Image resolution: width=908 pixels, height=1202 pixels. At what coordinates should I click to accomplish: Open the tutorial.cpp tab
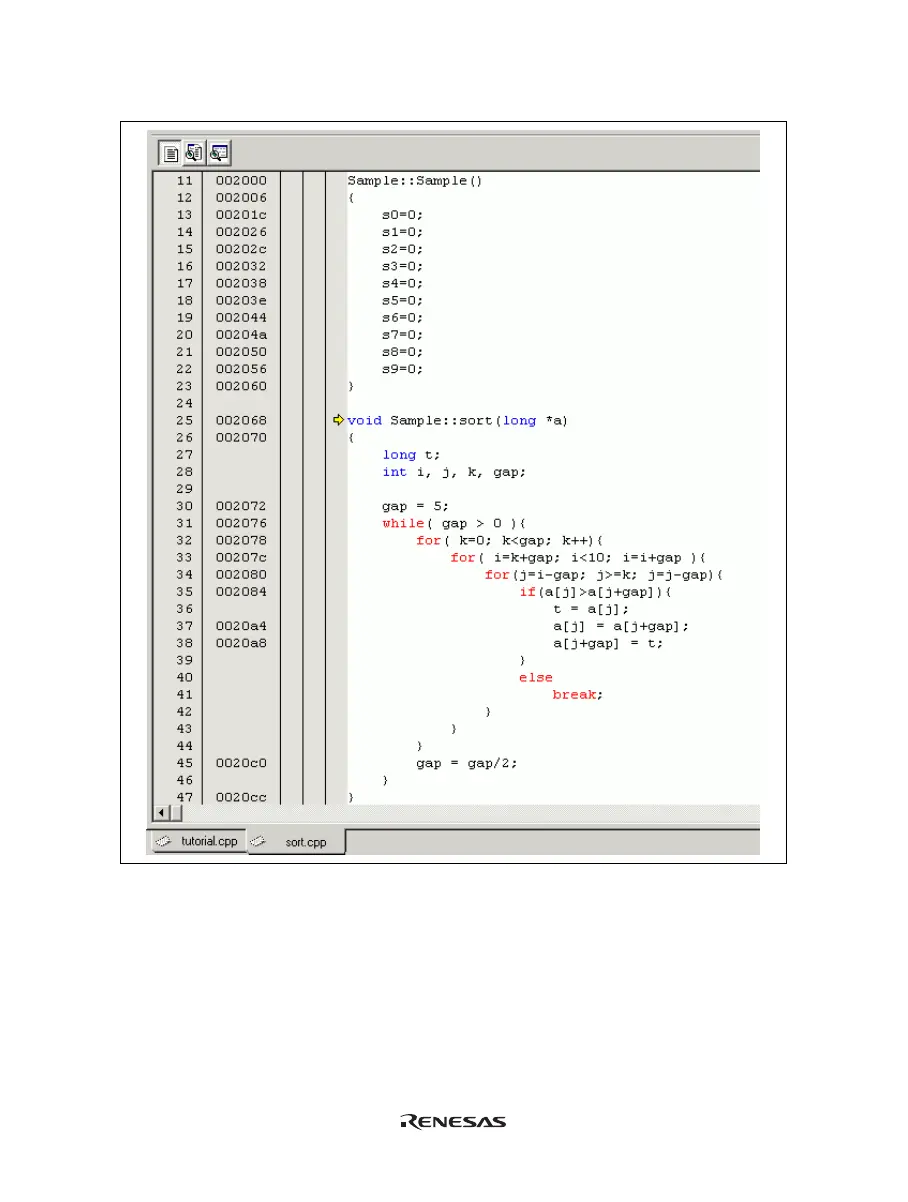tap(199, 841)
